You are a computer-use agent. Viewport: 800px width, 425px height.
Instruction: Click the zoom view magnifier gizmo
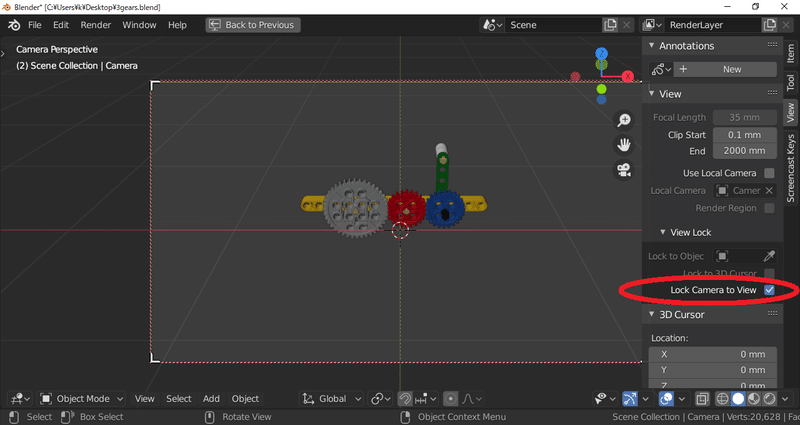[x=624, y=120]
